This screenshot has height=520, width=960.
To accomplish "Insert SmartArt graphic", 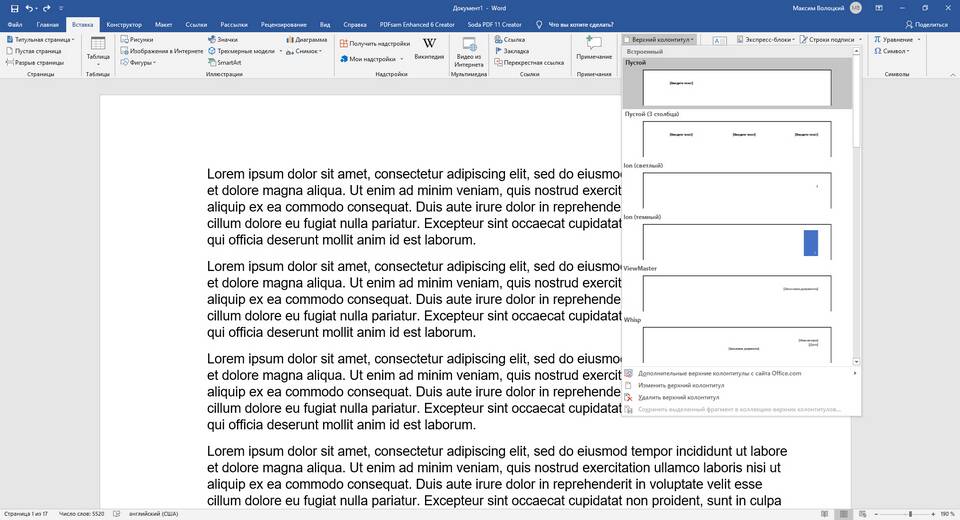I will tap(225, 62).
